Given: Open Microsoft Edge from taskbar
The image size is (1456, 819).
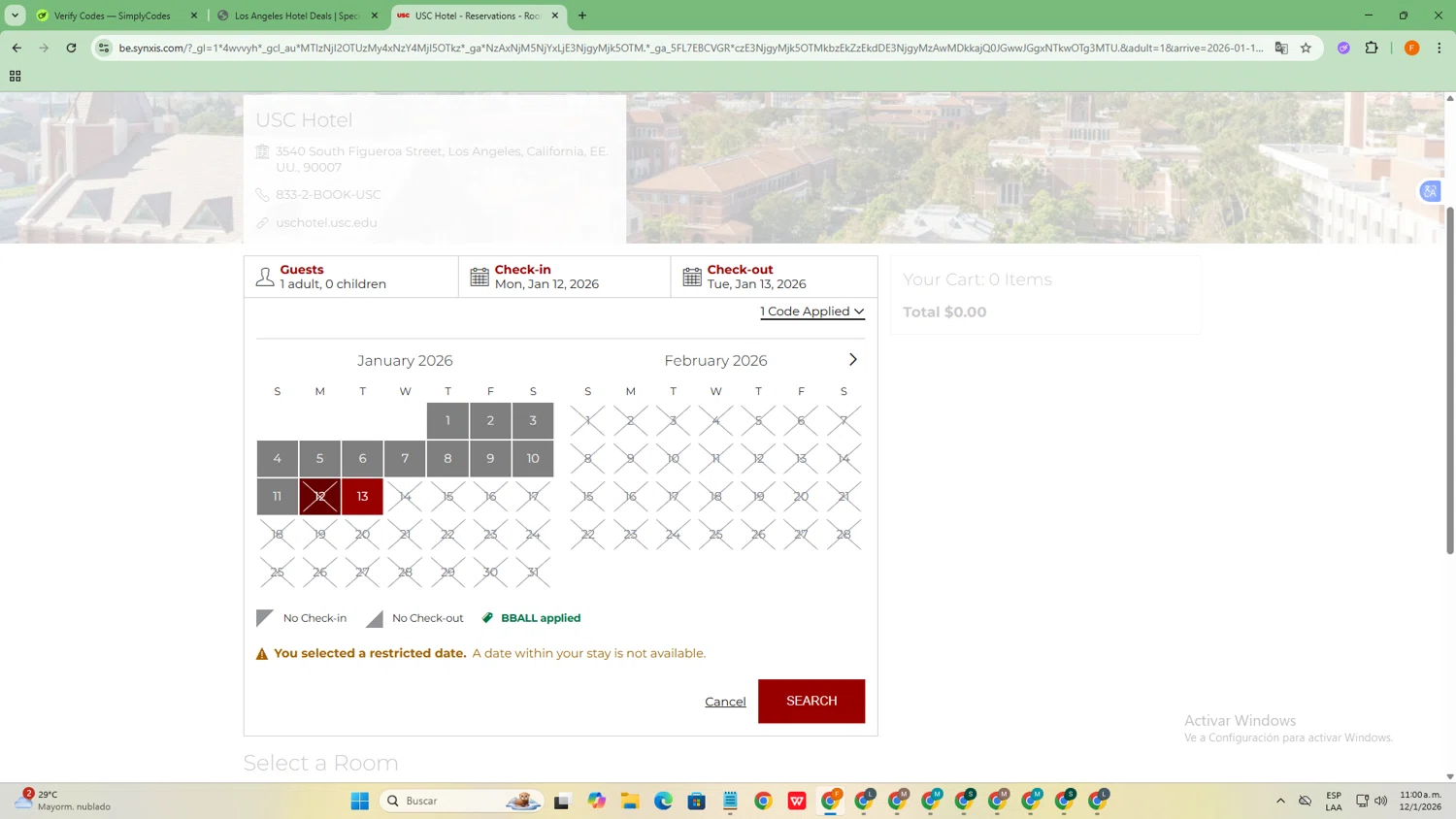Looking at the screenshot, I should point(663,801).
